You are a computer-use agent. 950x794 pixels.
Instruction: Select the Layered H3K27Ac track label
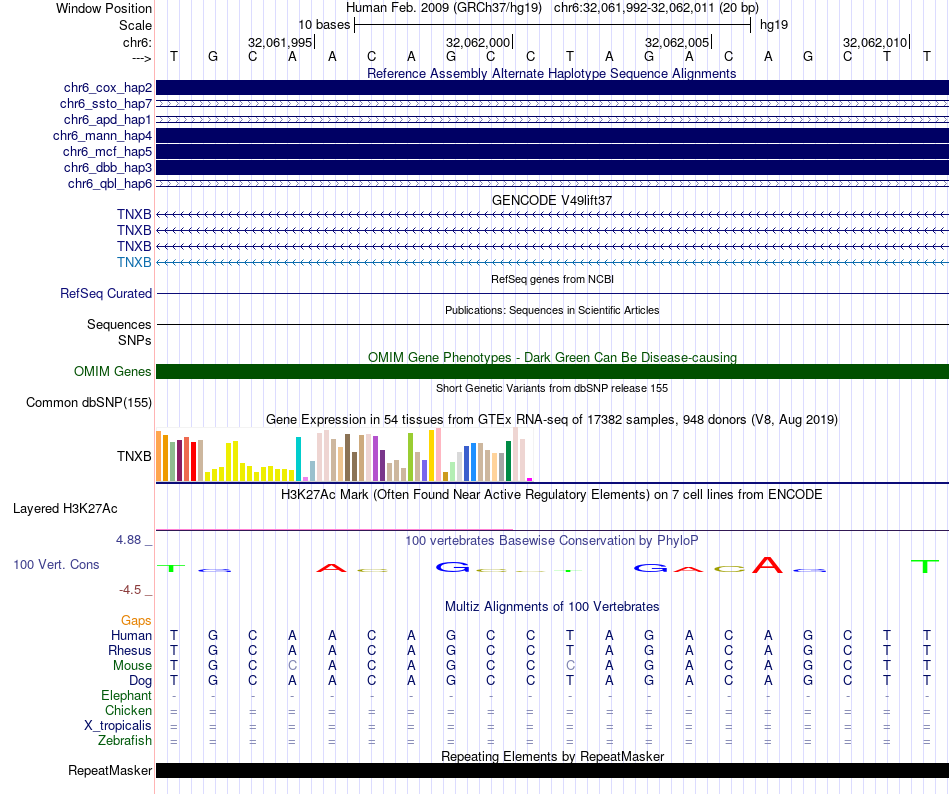tap(65, 509)
